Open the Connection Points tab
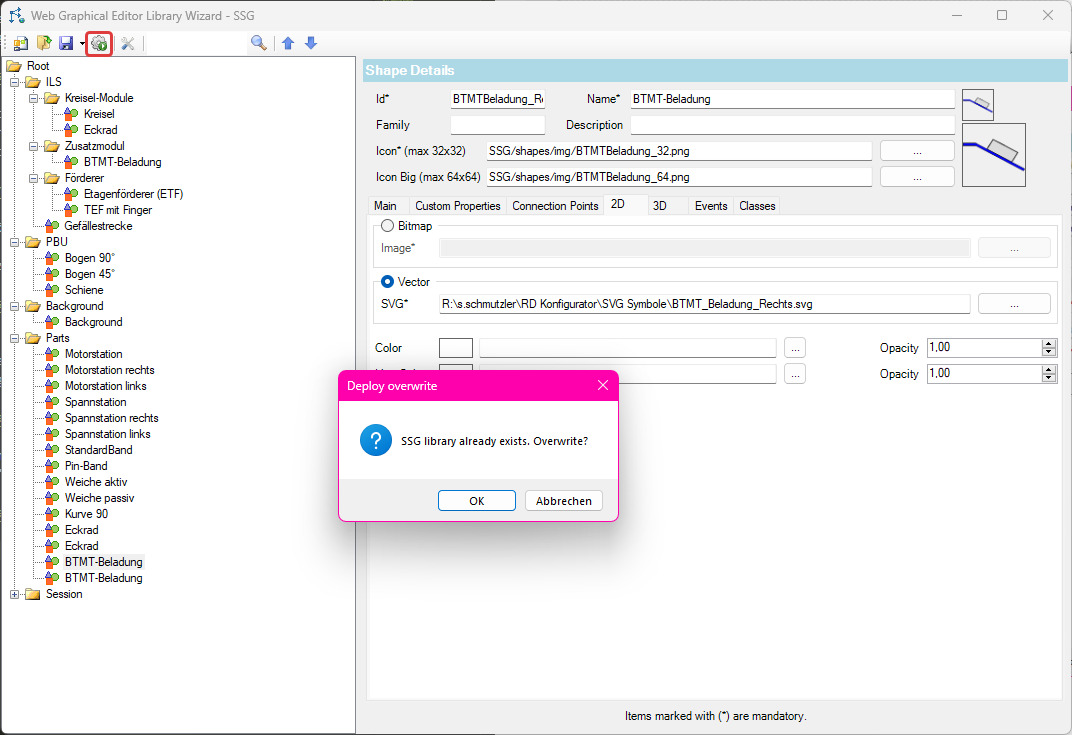The height and width of the screenshot is (735, 1072). (555, 206)
